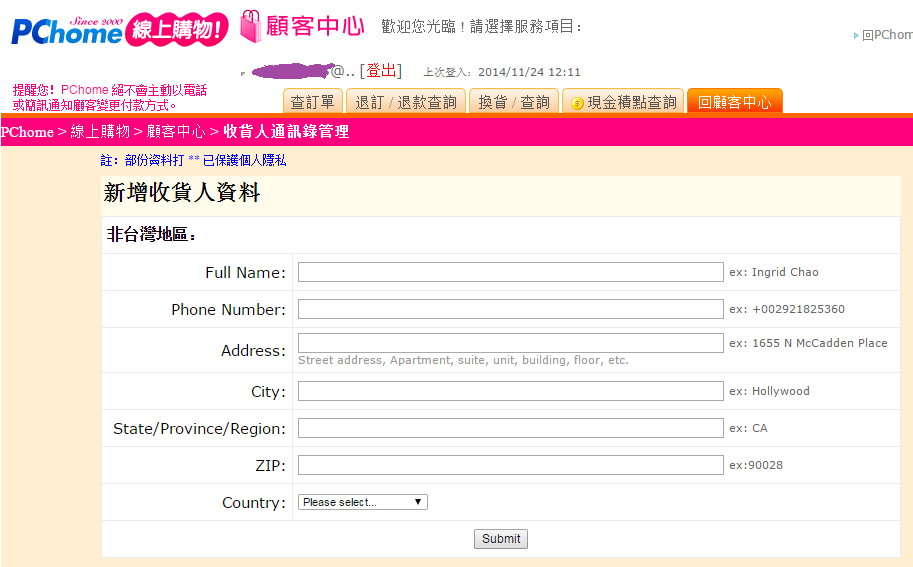Open the 查訂單 tab
Image resolution: width=913 pixels, height=567 pixels.
(313, 102)
